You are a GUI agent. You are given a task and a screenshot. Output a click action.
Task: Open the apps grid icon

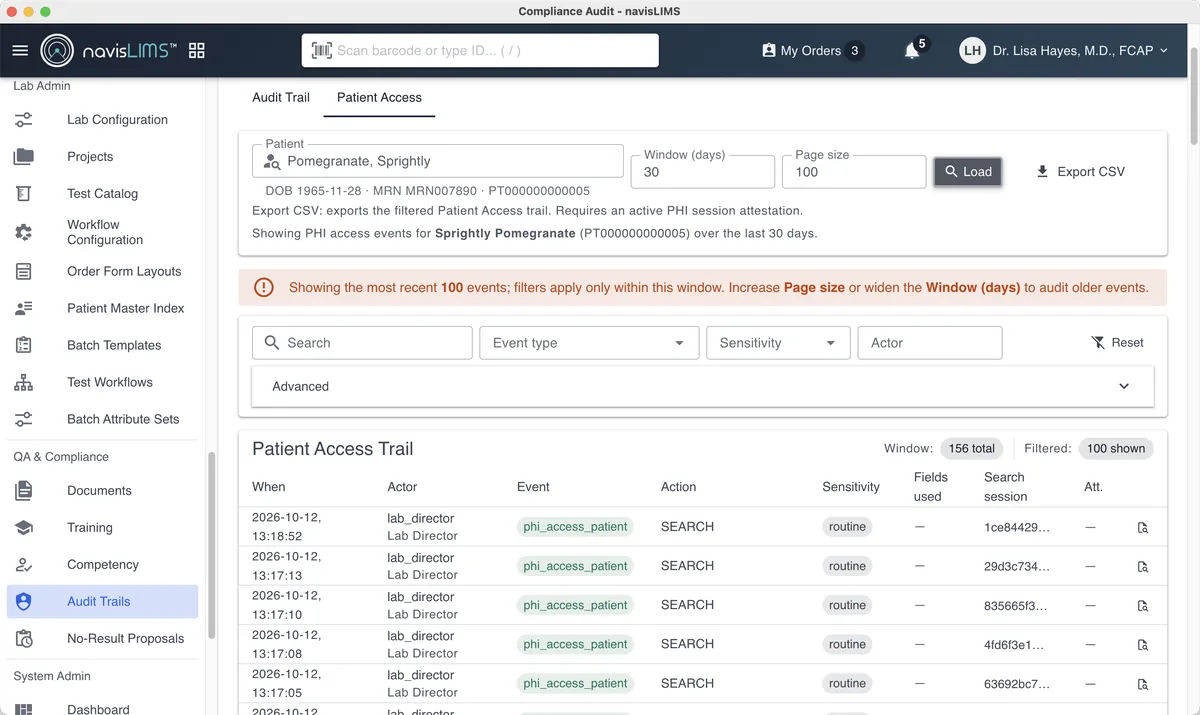(196, 50)
